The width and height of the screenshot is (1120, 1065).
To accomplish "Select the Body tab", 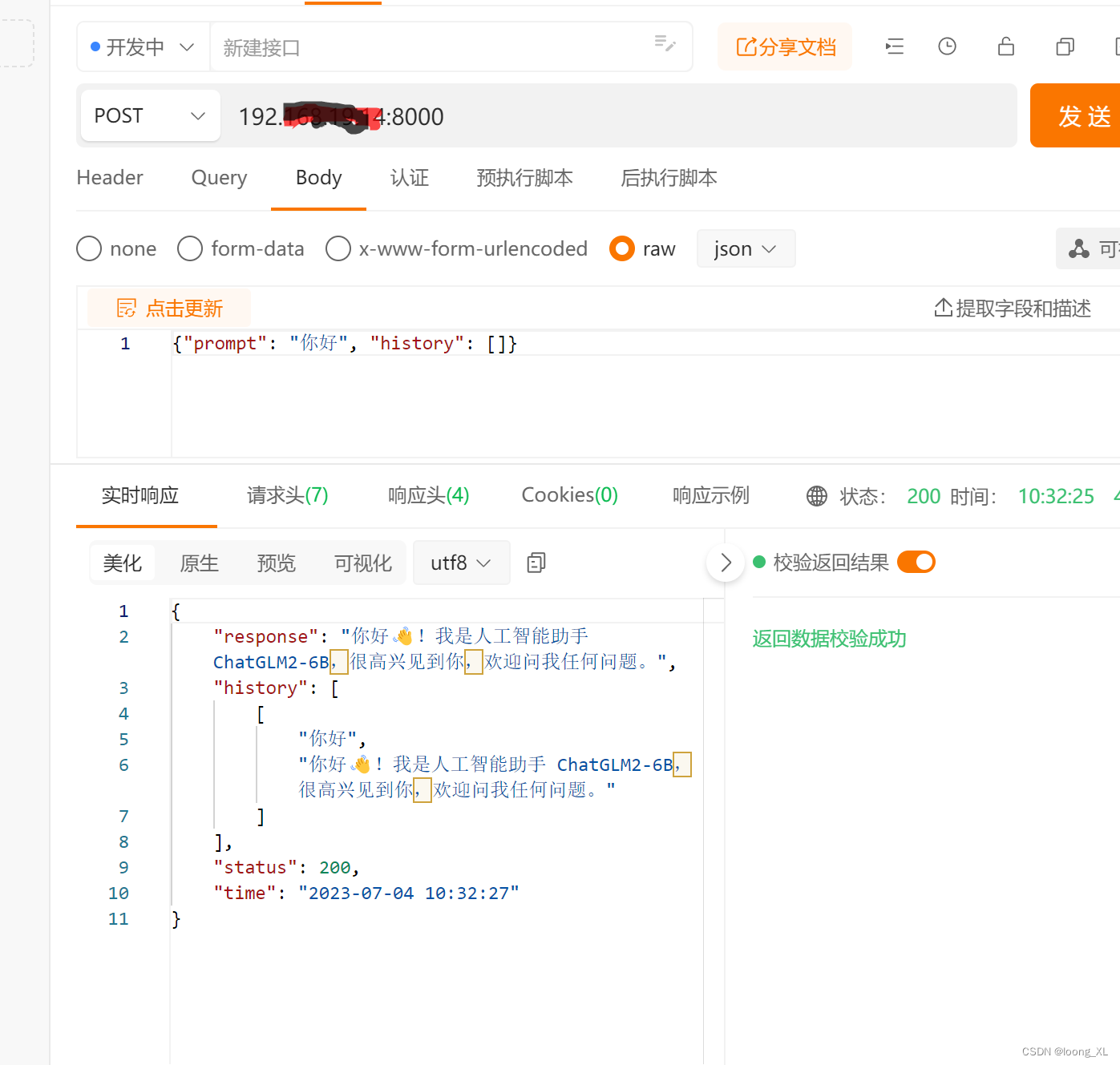I will click(318, 177).
